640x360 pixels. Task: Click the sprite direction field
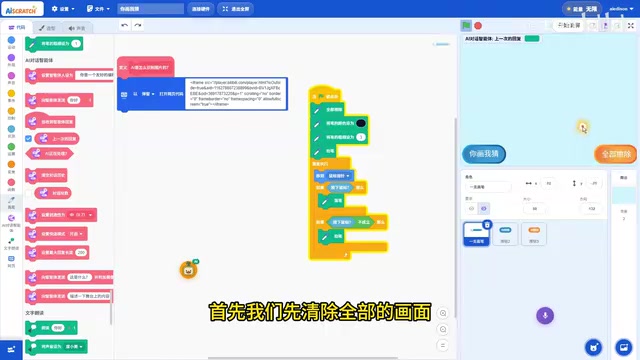(591, 209)
